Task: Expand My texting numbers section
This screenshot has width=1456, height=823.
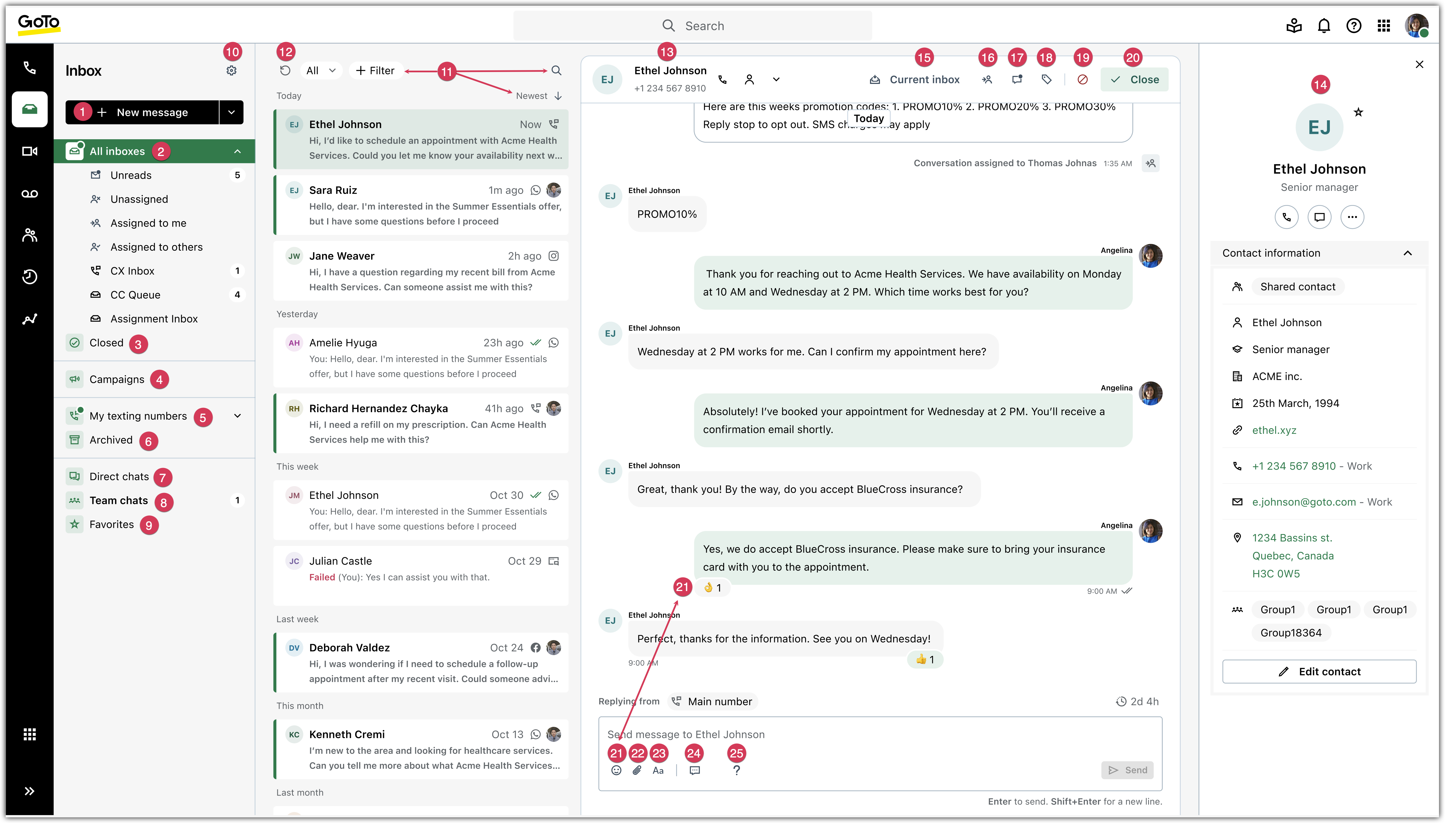Action: [x=238, y=416]
